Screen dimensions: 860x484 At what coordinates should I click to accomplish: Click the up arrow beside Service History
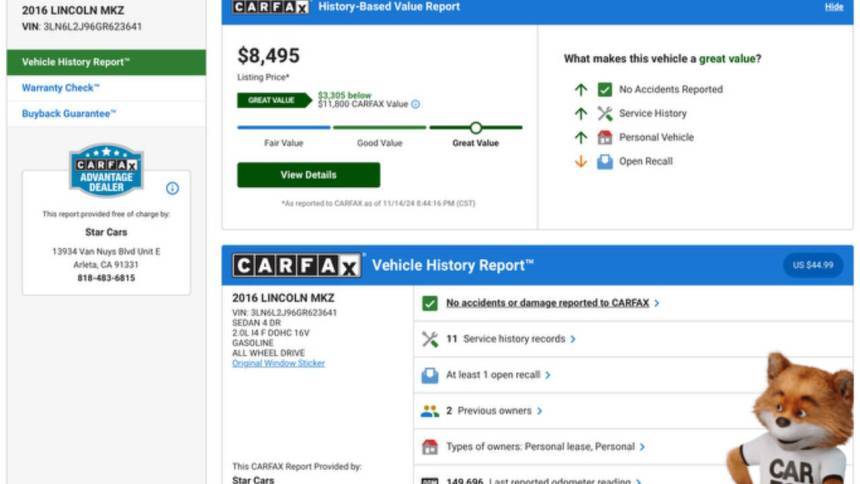pyautogui.click(x=581, y=114)
